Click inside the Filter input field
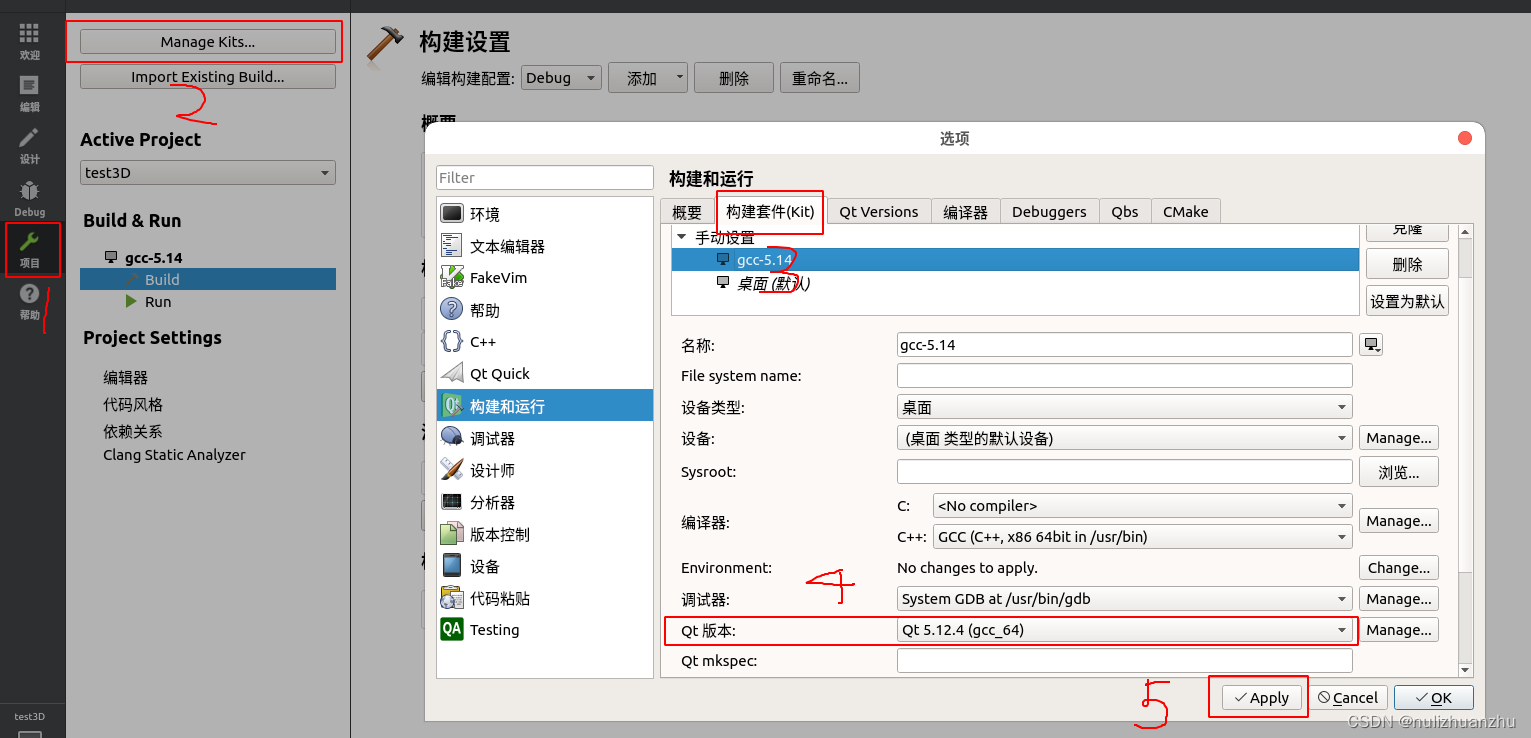 tap(544, 177)
